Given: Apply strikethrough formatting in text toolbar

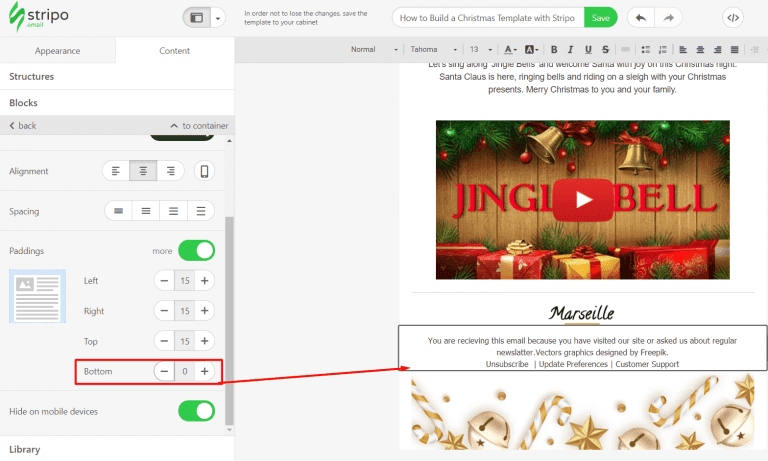Looking at the screenshot, I should tap(604, 49).
